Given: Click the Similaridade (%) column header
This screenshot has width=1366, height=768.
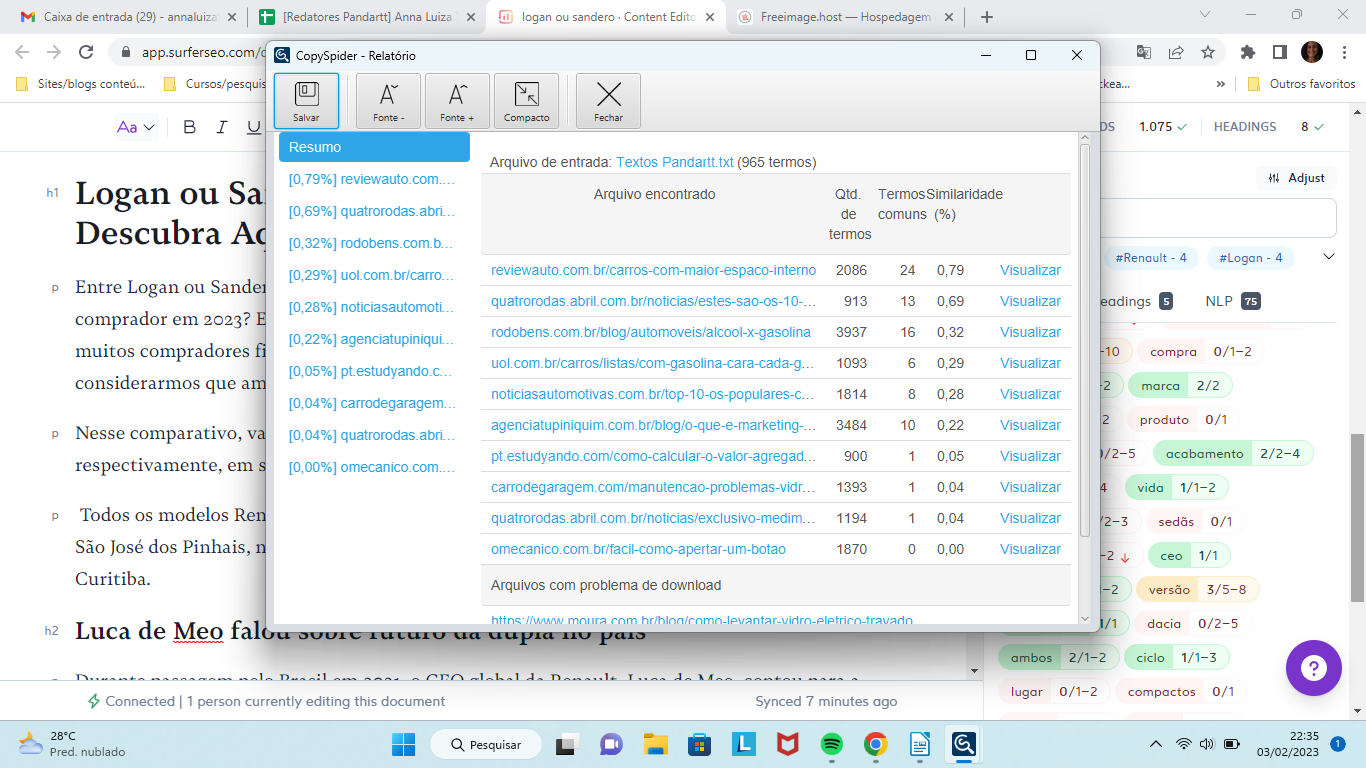Looking at the screenshot, I should (966, 204).
